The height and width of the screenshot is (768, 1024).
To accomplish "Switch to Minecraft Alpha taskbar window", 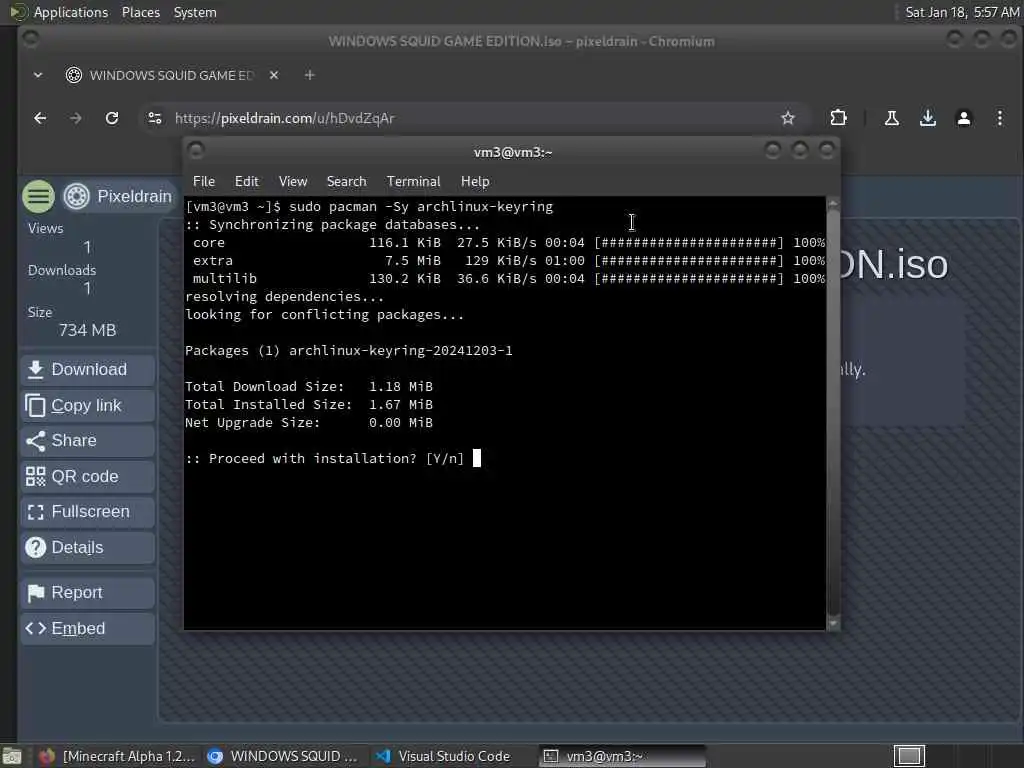I will [x=116, y=756].
